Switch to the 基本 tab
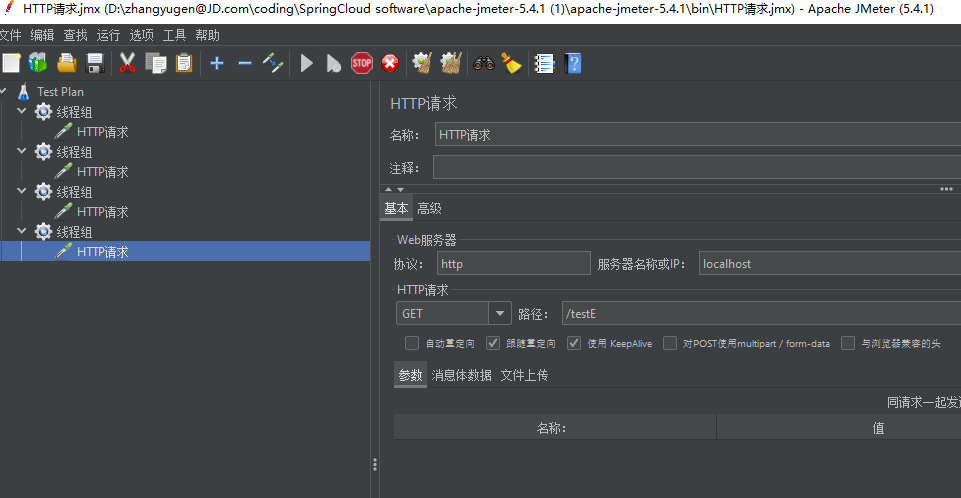 pos(396,208)
